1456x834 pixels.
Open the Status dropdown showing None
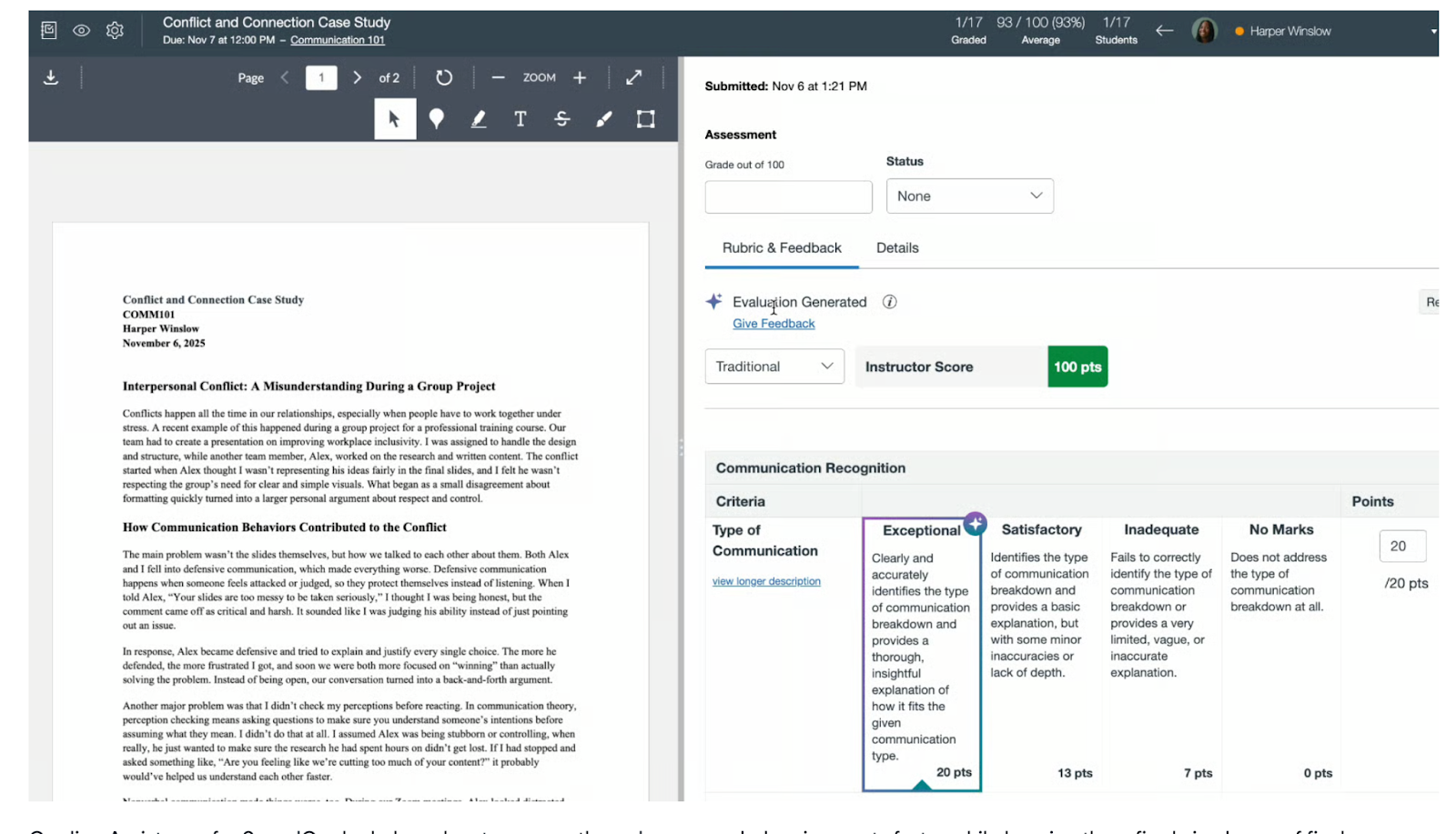point(969,196)
